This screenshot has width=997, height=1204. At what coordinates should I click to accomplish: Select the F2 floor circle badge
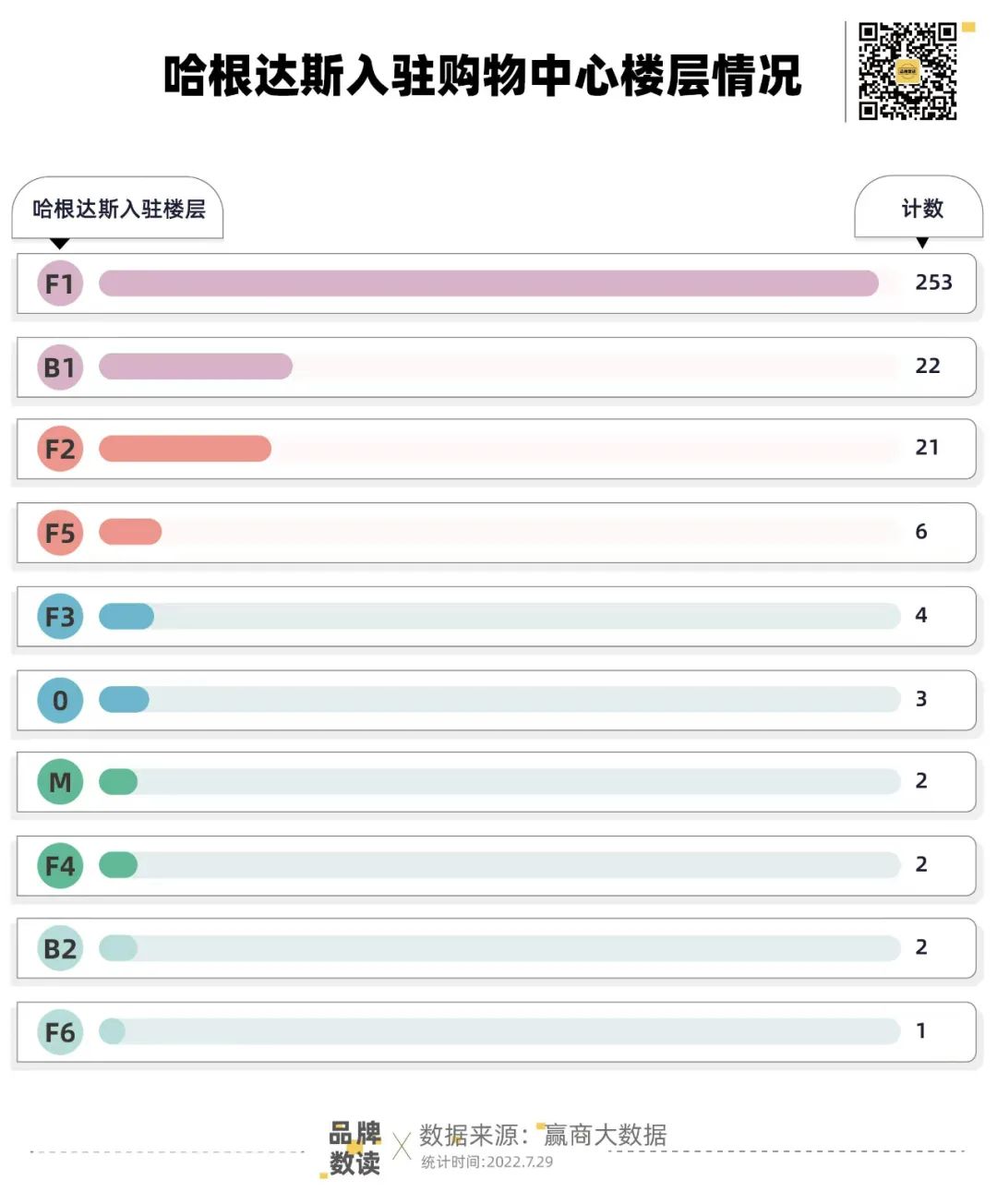60,450
